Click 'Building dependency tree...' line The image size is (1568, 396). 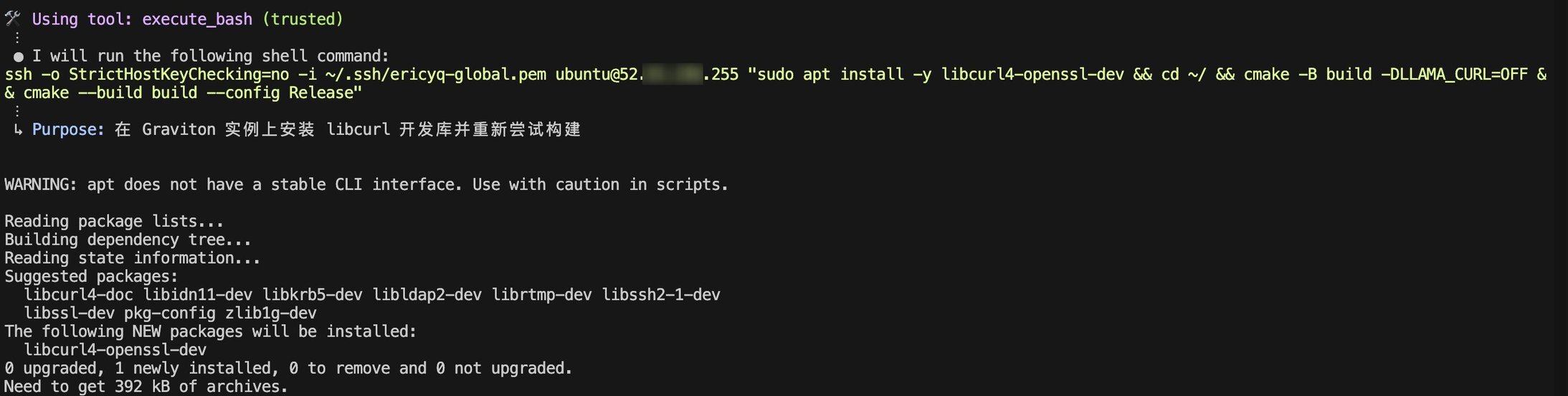coord(128,240)
